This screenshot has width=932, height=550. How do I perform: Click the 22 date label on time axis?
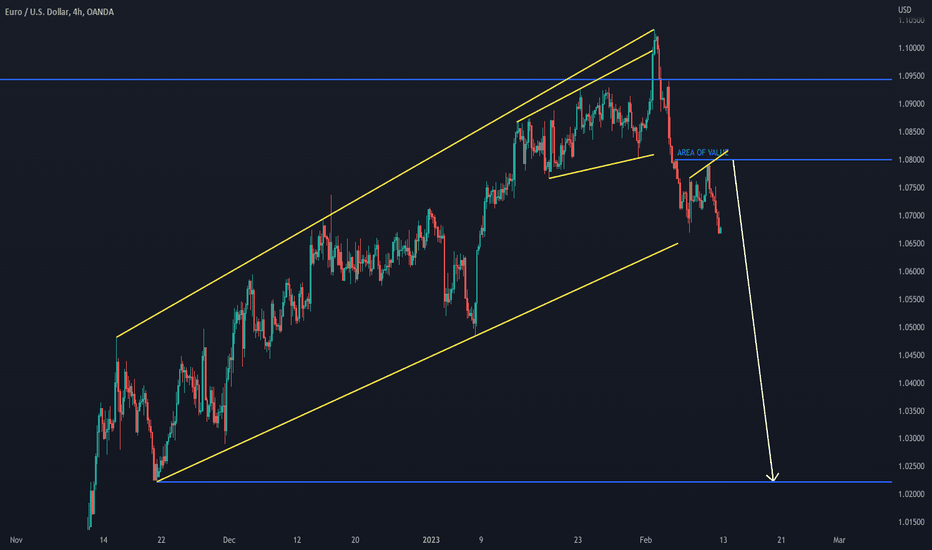pyautogui.click(x=161, y=540)
